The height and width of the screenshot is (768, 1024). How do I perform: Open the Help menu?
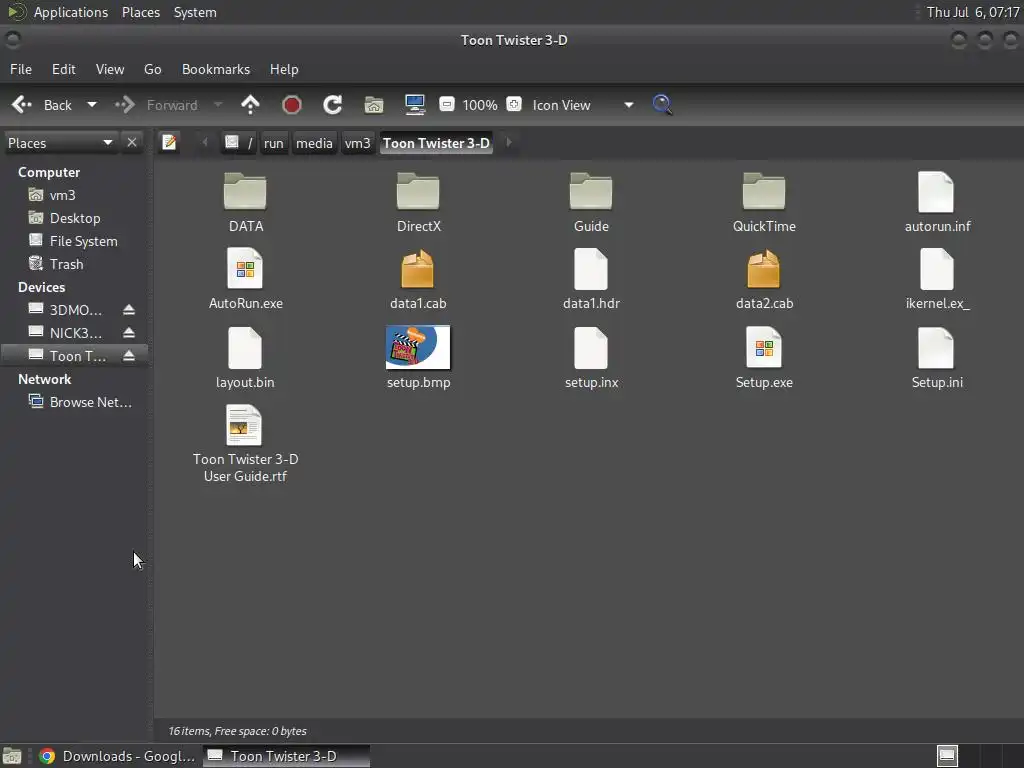point(284,69)
